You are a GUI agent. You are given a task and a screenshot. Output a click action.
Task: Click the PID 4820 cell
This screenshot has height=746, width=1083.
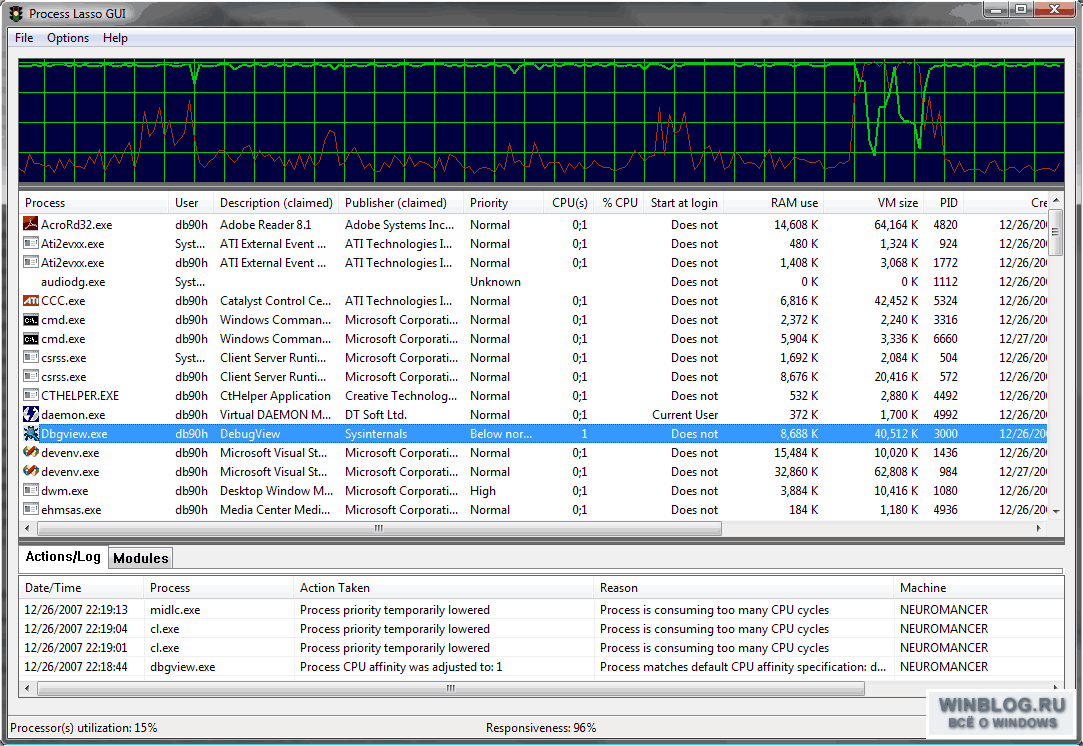point(945,224)
